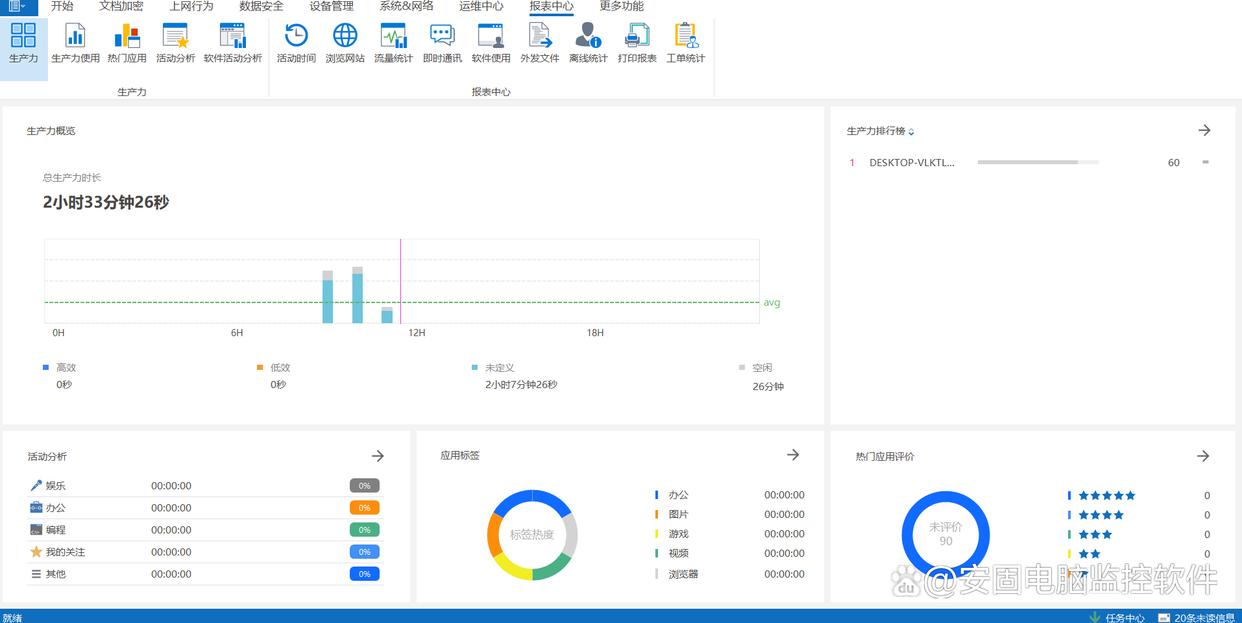
Task: Open the 生产力使用 report icon
Action: coord(75,42)
